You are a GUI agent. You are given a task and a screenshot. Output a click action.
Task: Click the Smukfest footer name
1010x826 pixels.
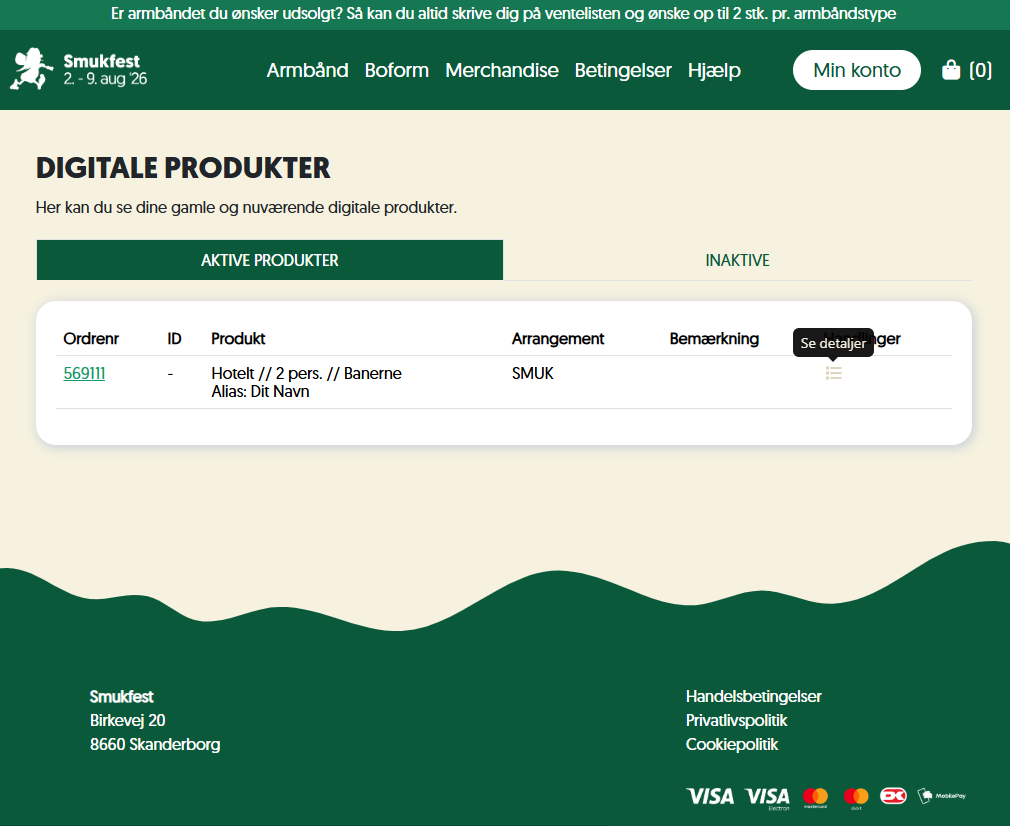[122, 696]
